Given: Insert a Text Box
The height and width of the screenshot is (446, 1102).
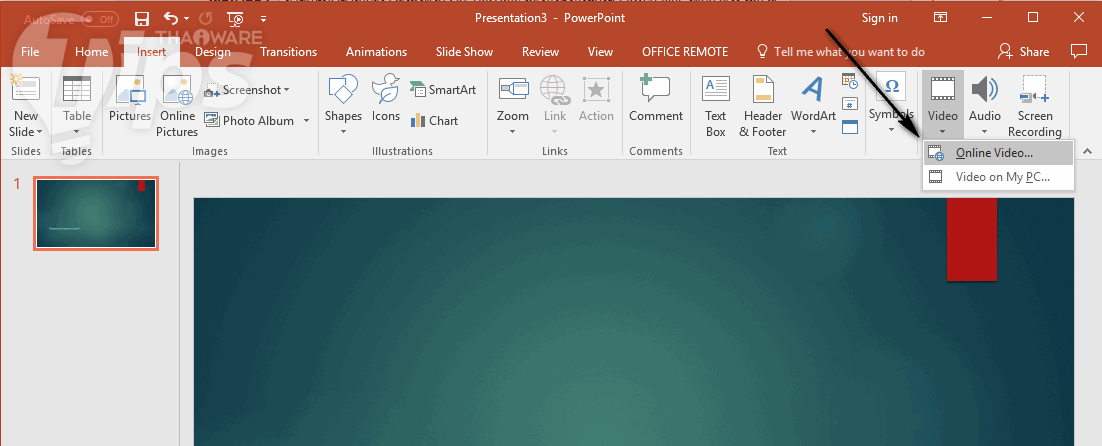Looking at the screenshot, I should tap(715, 106).
